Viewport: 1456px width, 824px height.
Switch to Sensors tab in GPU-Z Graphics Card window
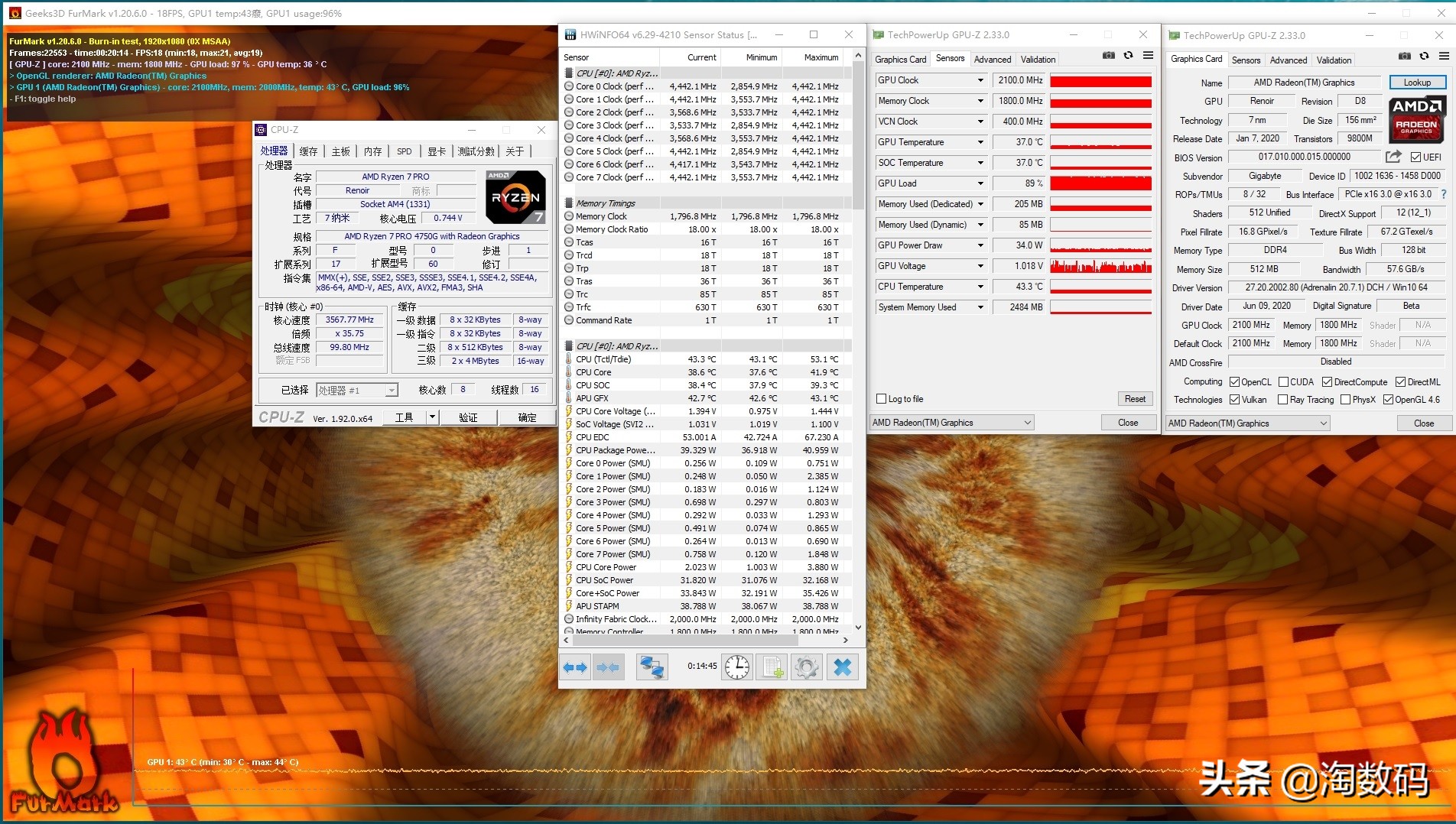[x=1246, y=60]
